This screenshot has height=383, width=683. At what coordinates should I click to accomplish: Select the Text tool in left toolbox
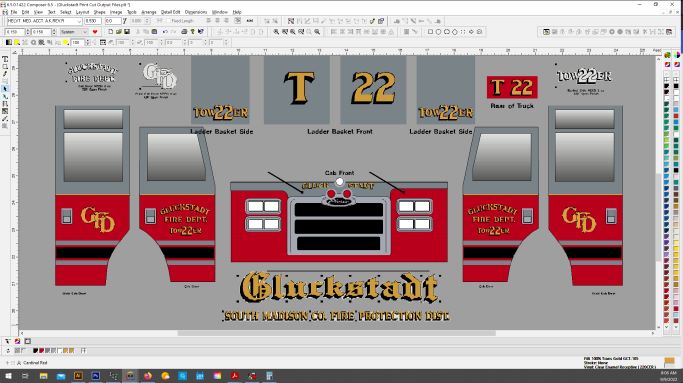click(x=5, y=59)
